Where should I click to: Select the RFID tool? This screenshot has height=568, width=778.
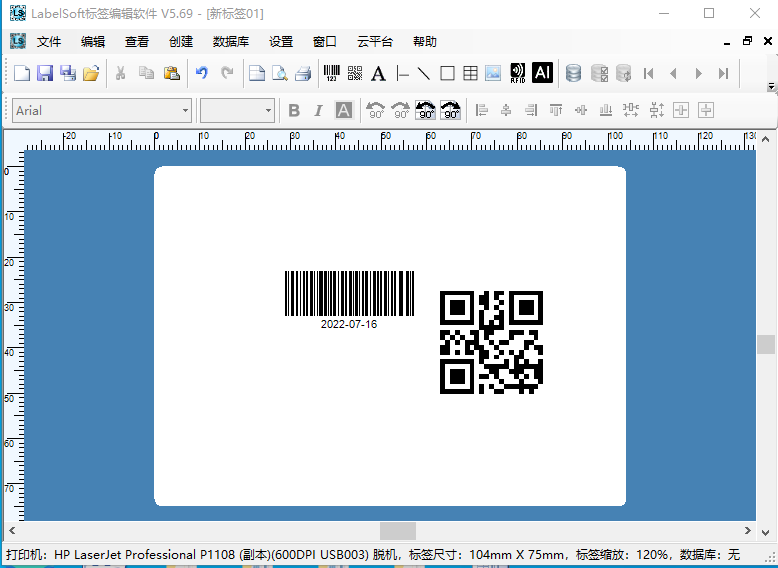[x=518, y=73]
